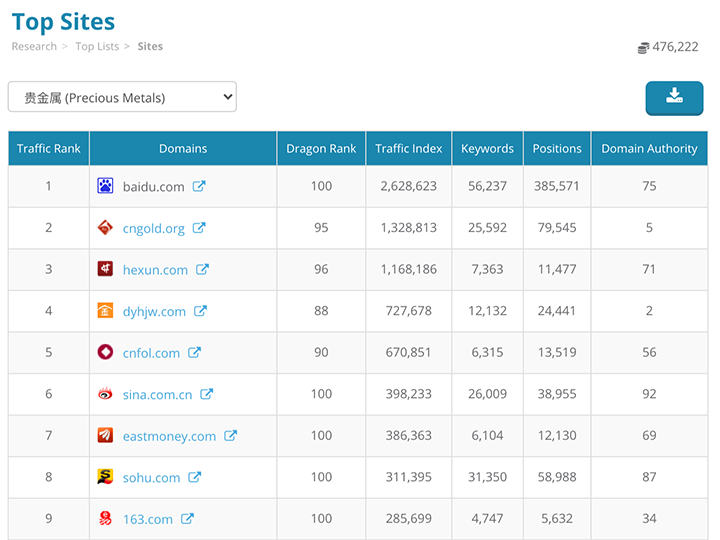Image resolution: width=720 pixels, height=540 pixels.
Task: Sort by Domain Authority column
Action: [649, 148]
